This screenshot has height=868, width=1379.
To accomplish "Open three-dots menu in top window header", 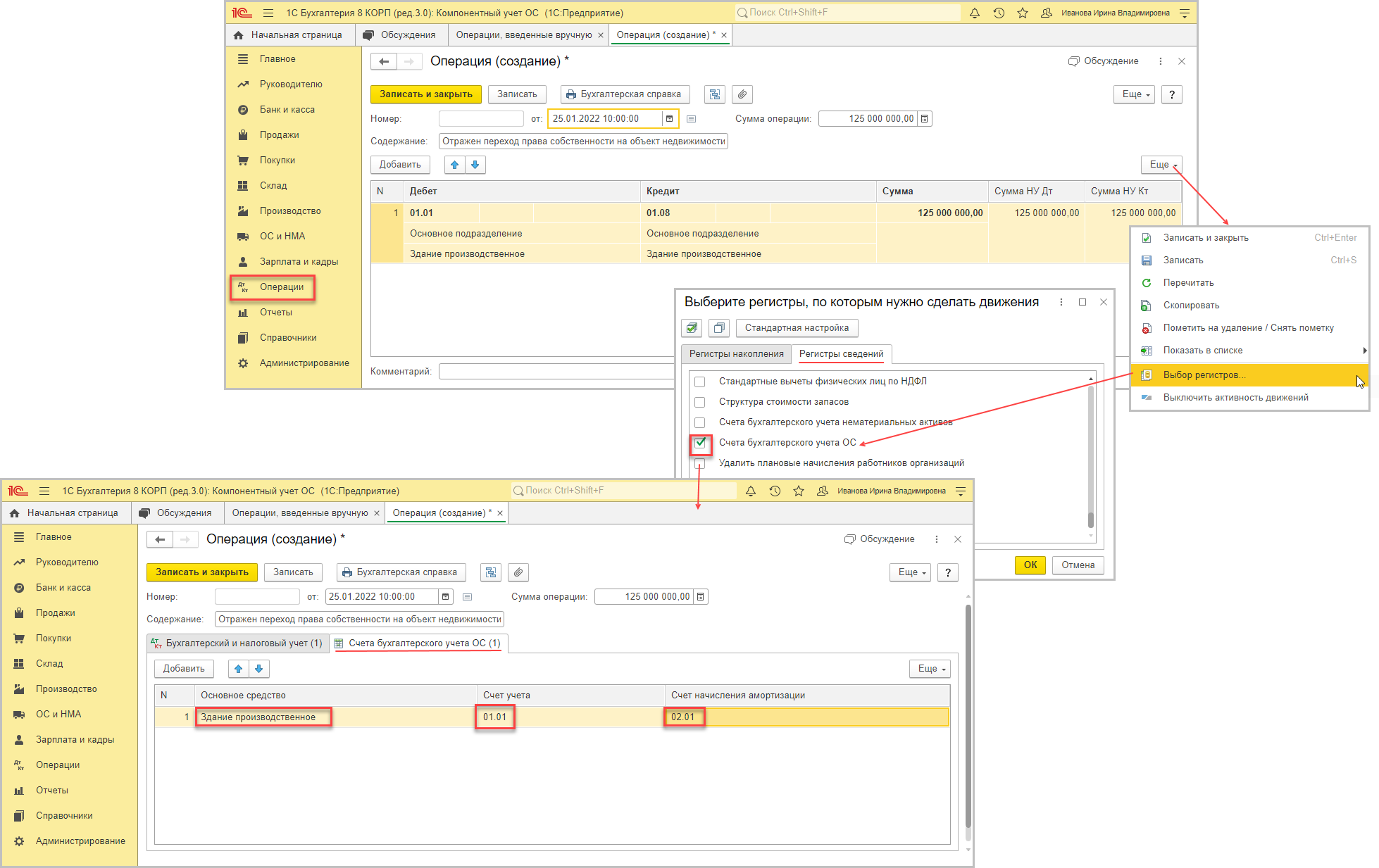I will point(1160,61).
